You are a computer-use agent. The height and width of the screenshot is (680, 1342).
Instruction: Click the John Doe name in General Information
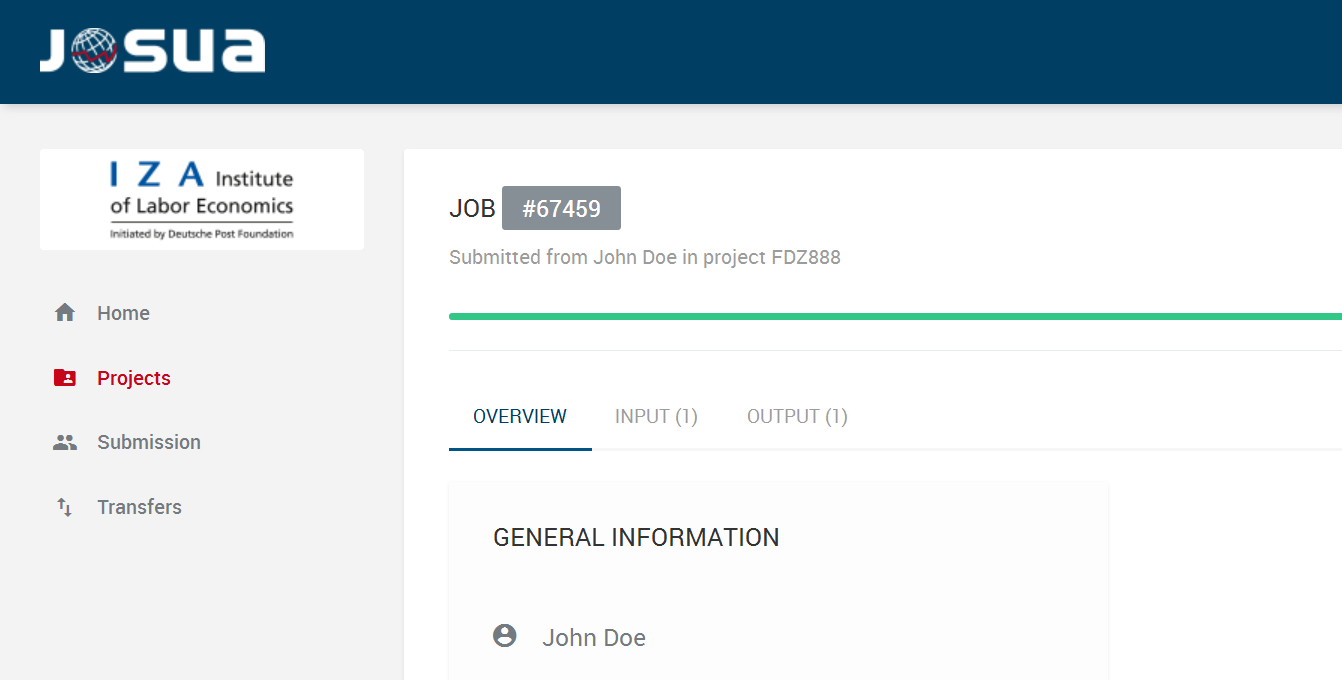594,638
